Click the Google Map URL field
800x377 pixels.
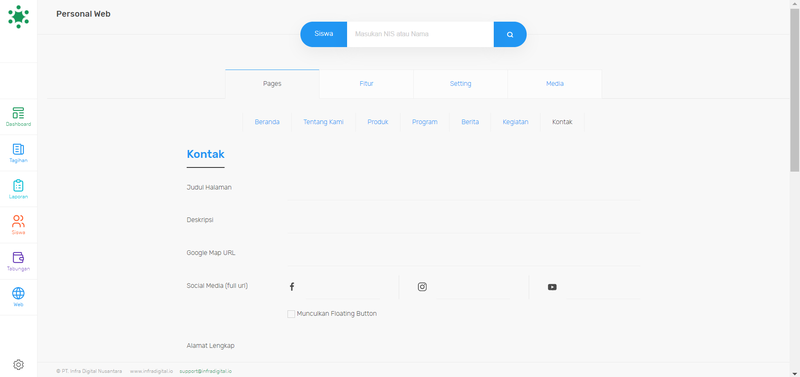464,253
